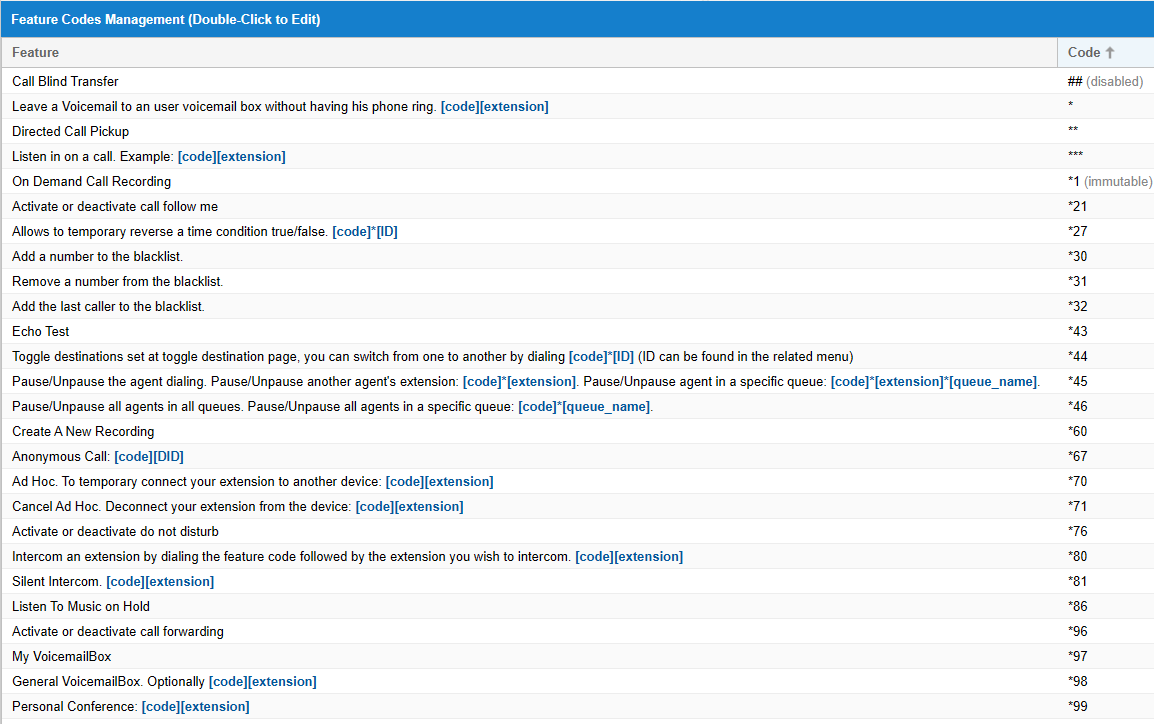Viewport: 1154px width, 724px height.
Task: Click the On Demand Call Recording row
Action: pos(91,181)
